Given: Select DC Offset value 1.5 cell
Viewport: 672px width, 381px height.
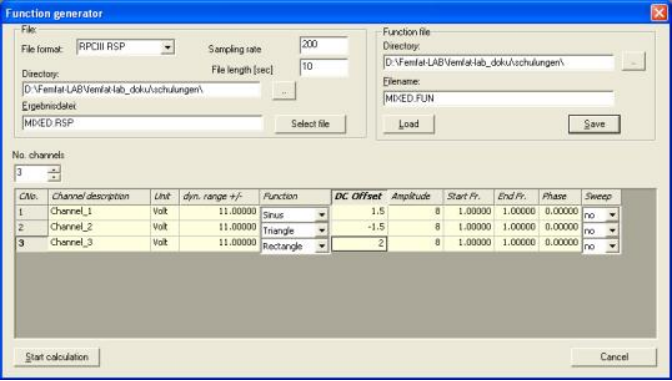Looking at the screenshot, I should click(359, 212).
